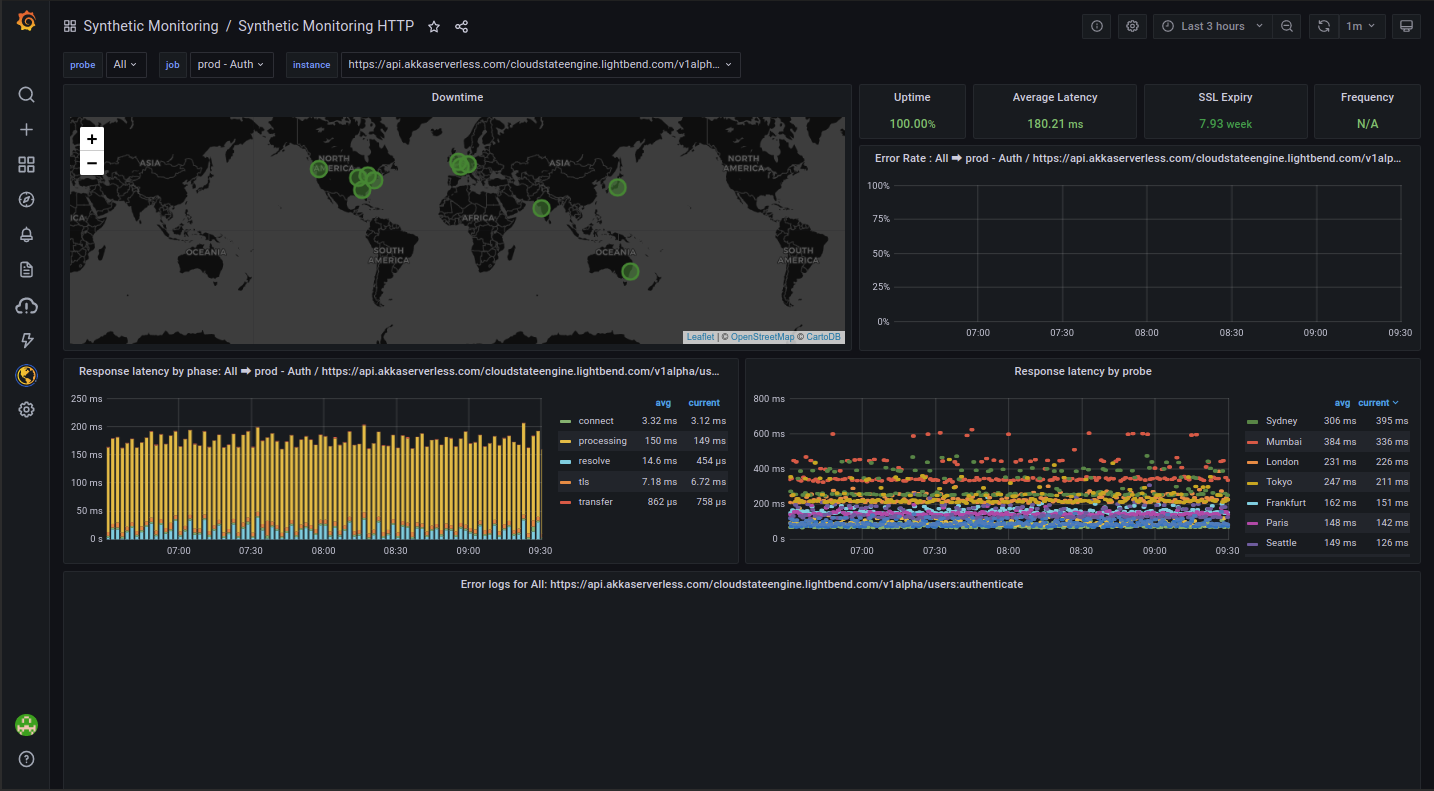Star this dashboard as favorite
Screen dimensions: 1434x791
(434, 27)
